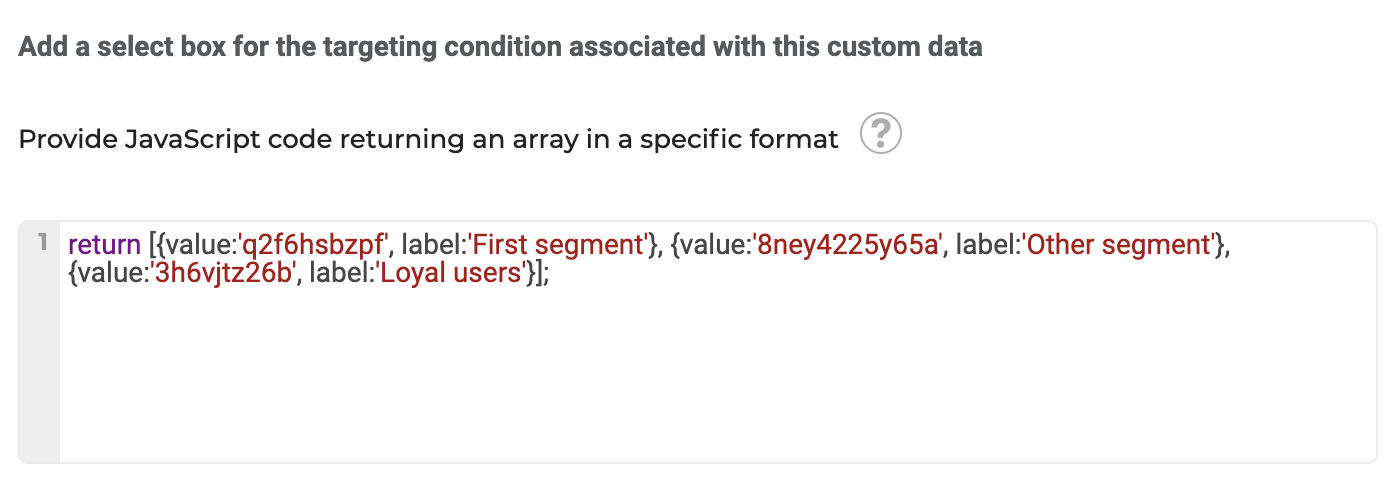
Task: Place cursor after the closing semicolon
Action: pos(552,274)
